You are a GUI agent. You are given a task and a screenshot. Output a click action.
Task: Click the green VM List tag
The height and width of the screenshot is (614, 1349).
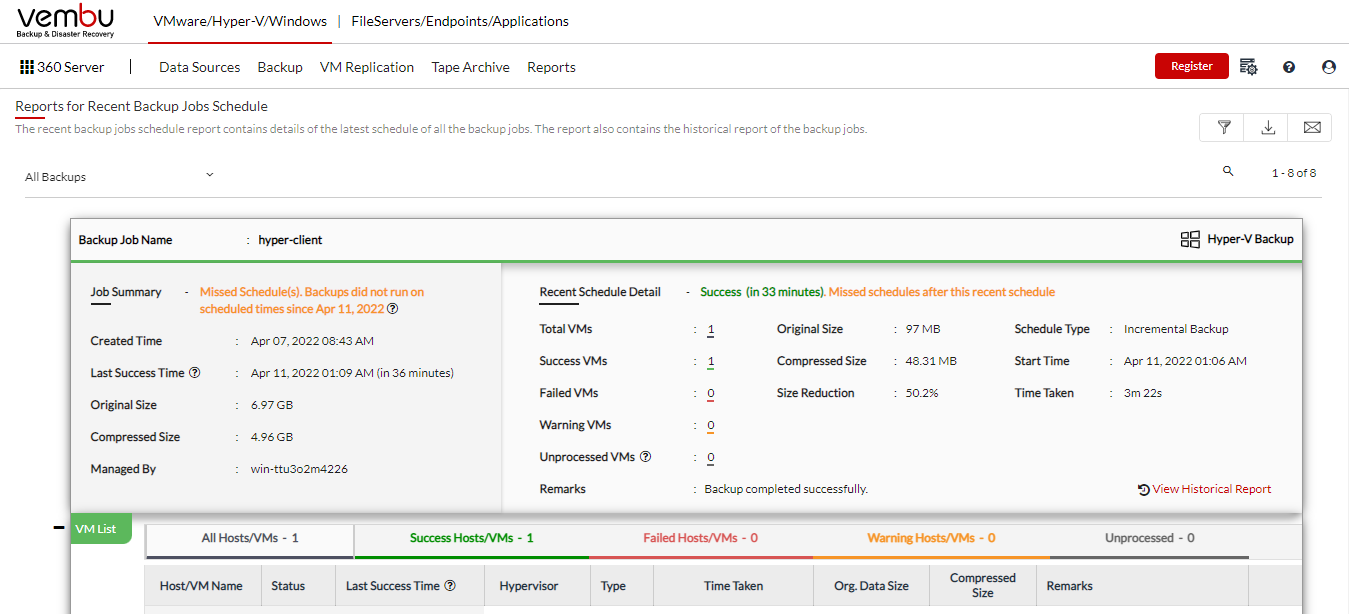tap(100, 529)
